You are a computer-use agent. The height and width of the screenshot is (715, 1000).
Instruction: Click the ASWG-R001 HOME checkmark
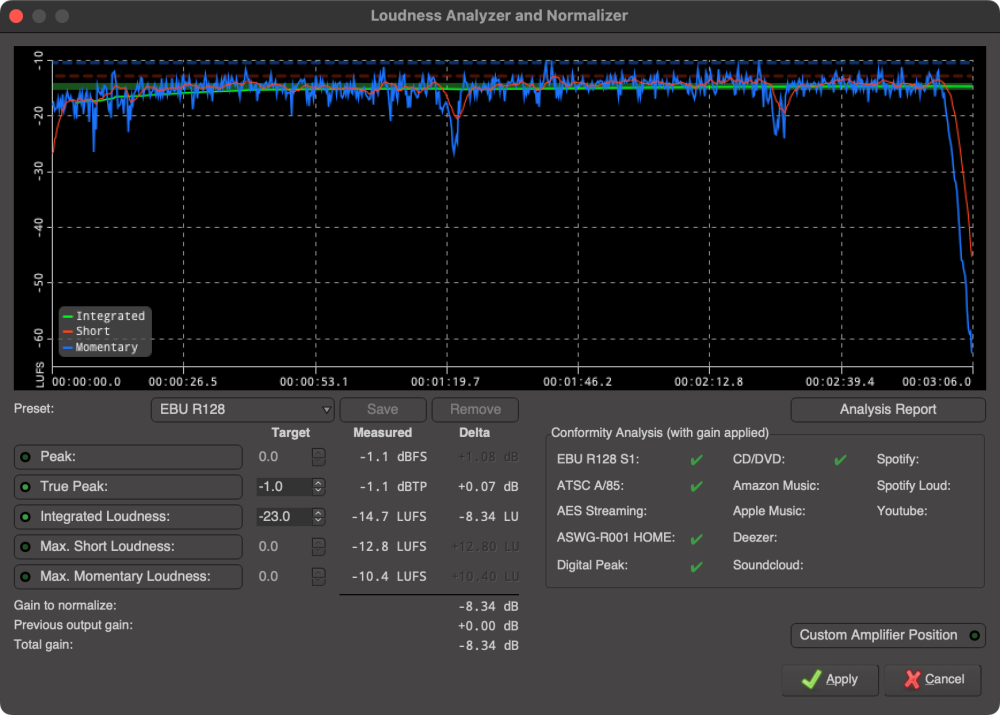coord(696,539)
